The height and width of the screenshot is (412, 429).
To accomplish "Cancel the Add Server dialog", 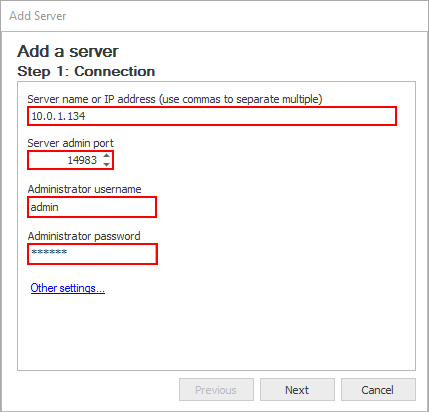I will coord(378,390).
